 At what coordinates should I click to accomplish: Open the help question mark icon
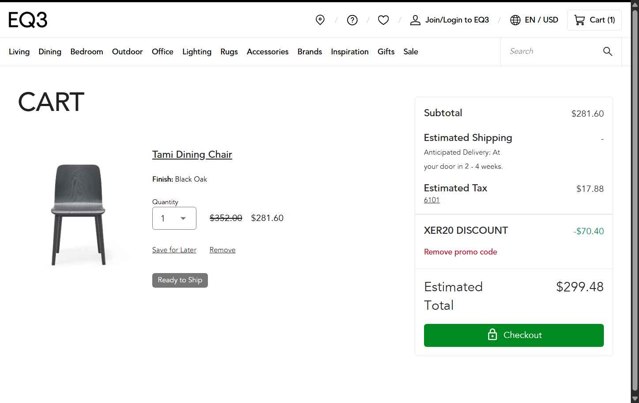click(x=352, y=20)
